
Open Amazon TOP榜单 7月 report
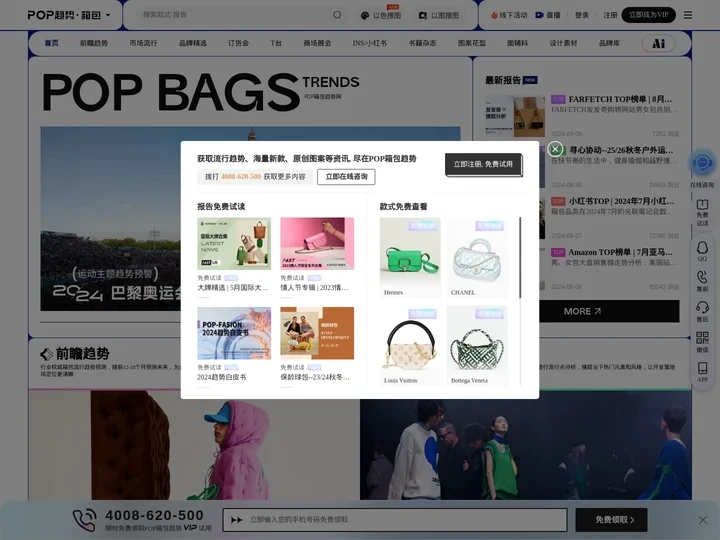tap(612, 252)
